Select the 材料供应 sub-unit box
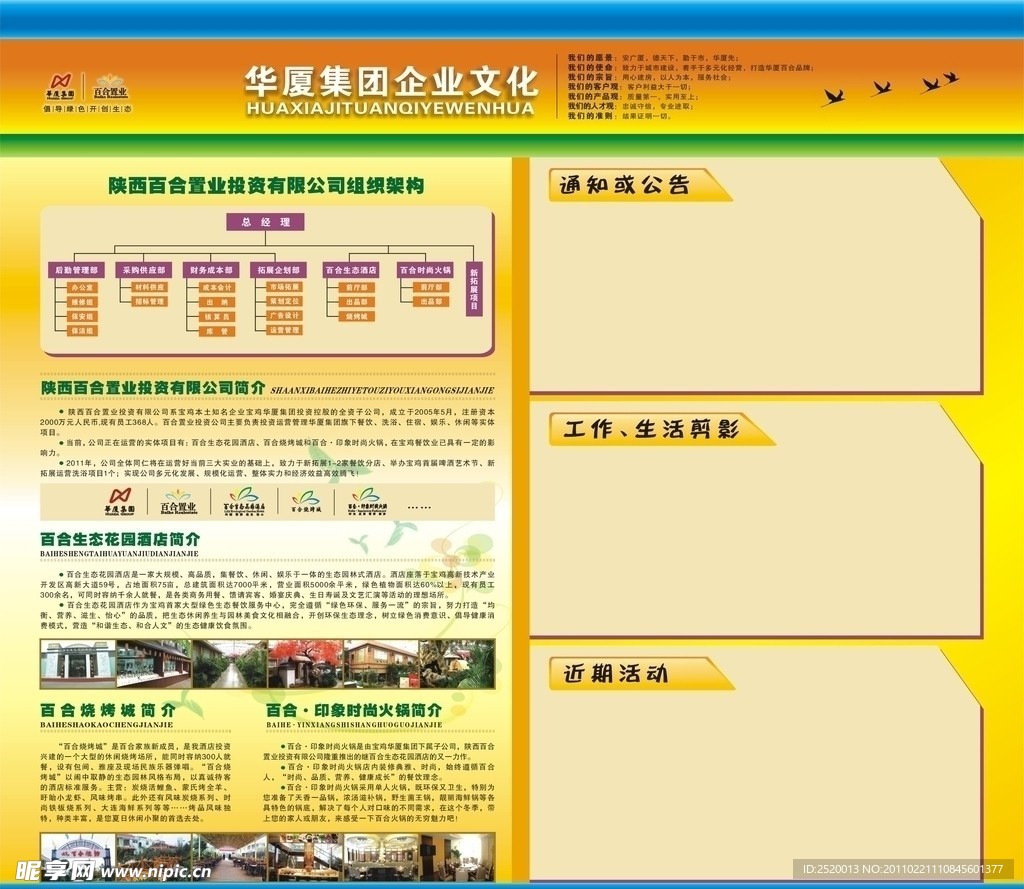The width and height of the screenshot is (1024, 889). click(150, 287)
